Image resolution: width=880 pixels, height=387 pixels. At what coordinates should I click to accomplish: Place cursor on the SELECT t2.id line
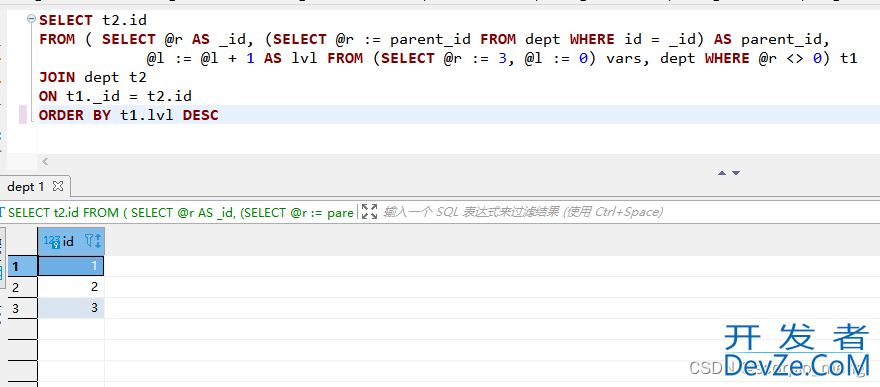[x=93, y=20]
